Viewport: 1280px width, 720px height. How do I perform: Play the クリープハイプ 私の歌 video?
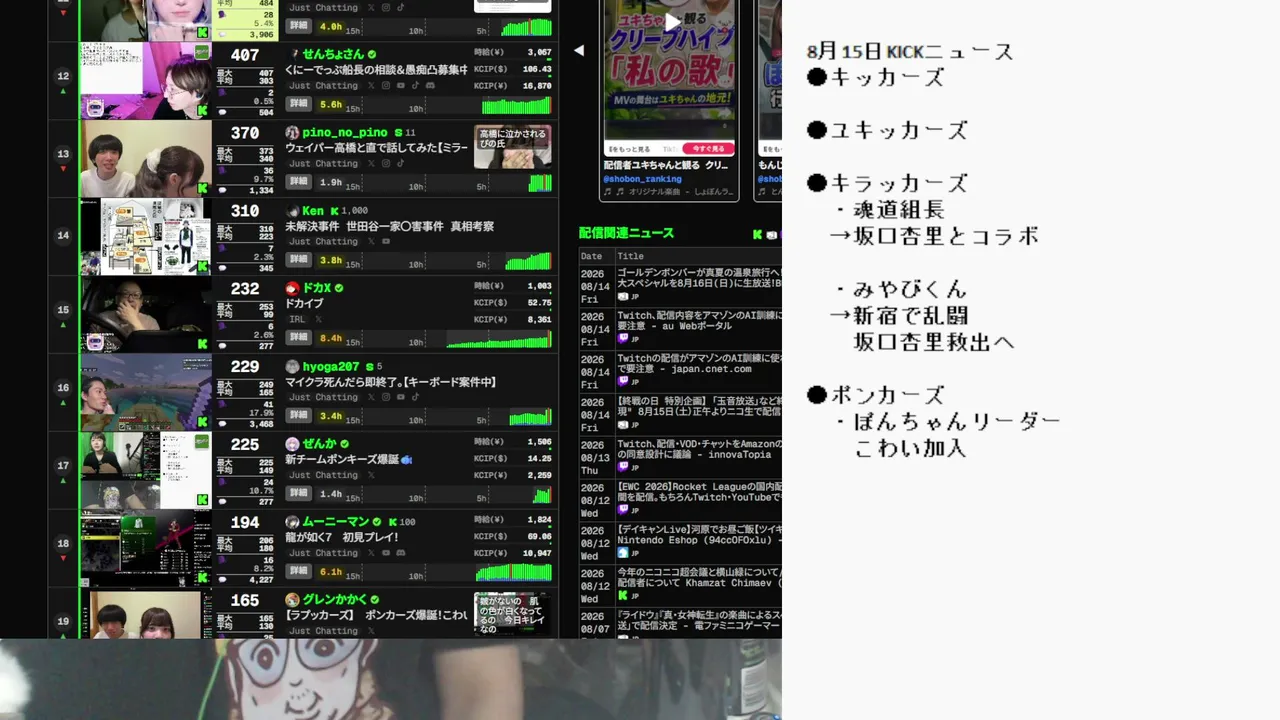[x=673, y=21]
